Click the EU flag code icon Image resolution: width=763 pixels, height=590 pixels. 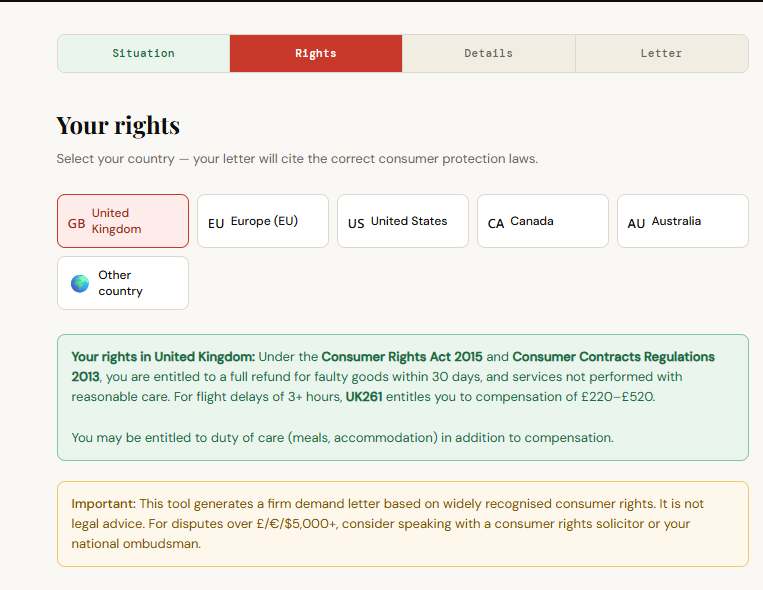point(216,223)
